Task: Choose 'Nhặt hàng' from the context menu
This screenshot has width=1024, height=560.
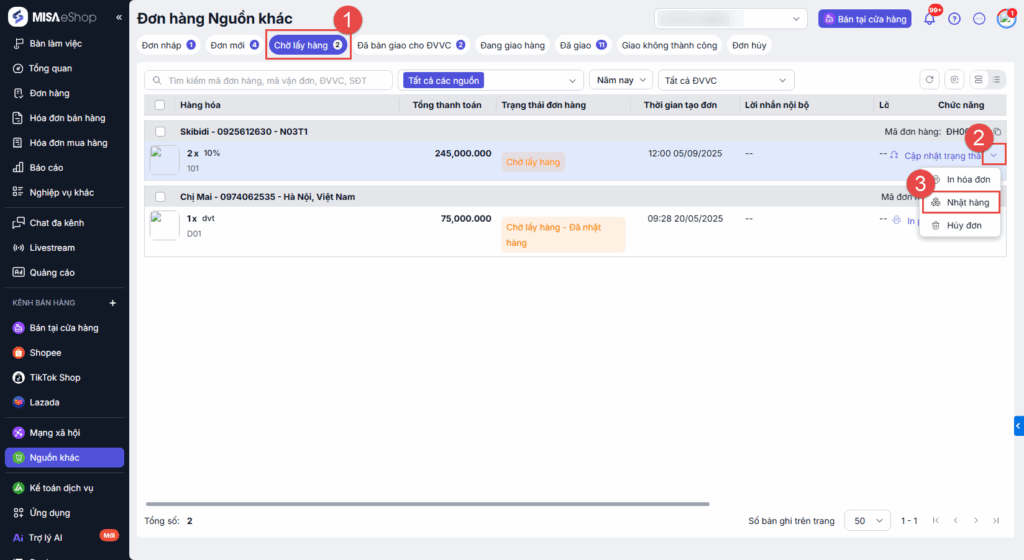Action: 960,202
